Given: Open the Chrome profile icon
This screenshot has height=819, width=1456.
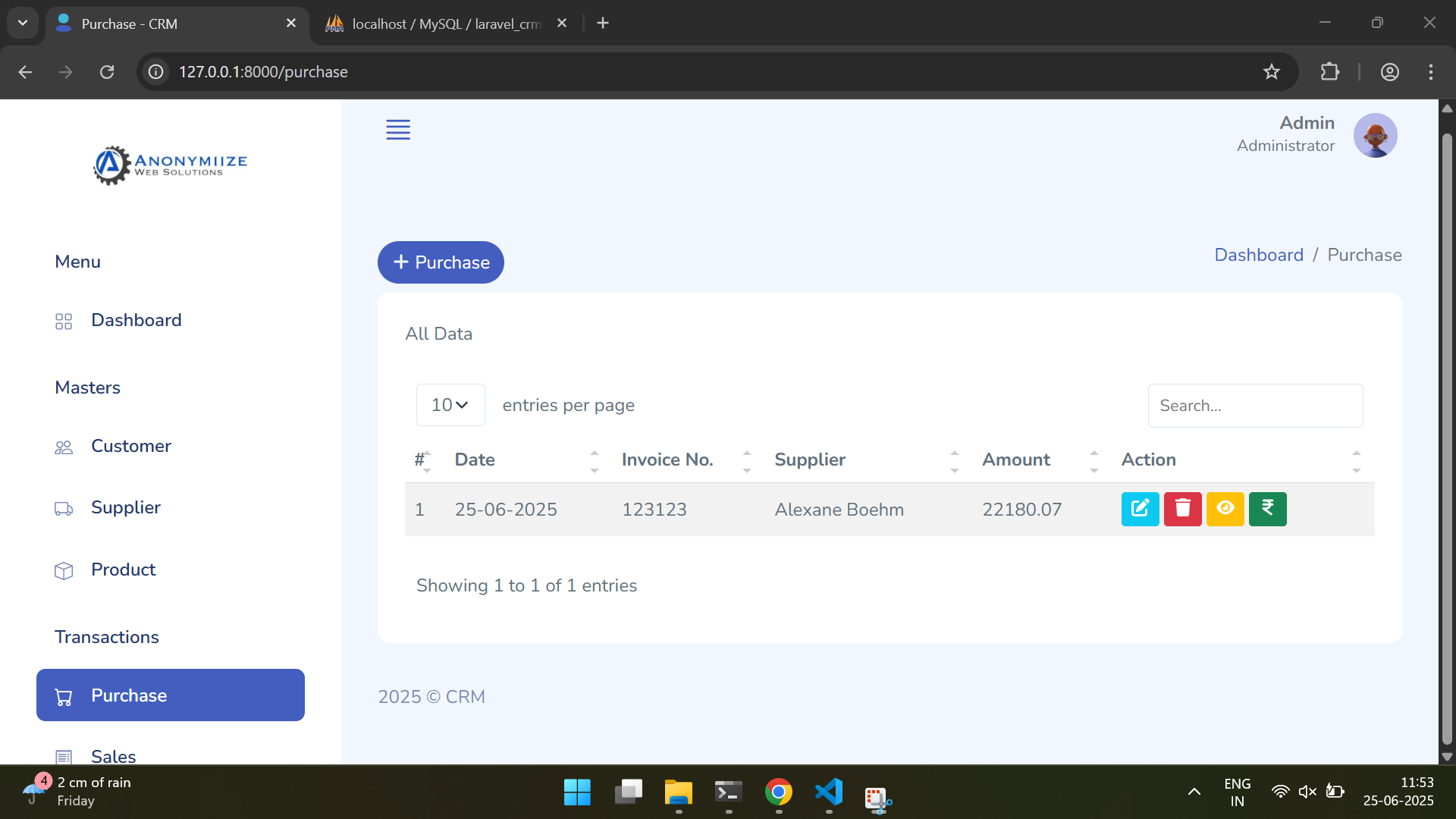Looking at the screenshot, I should (x=1389, y=72).
